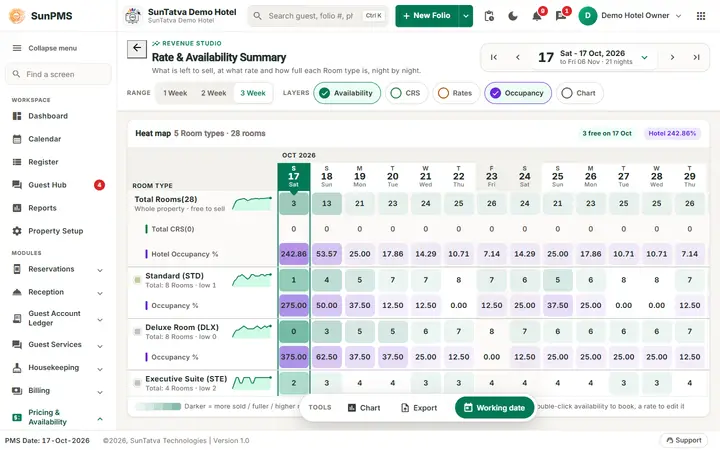Open Reports from sidebar
The image size is (720, 450).
click(x=42, y=208)
